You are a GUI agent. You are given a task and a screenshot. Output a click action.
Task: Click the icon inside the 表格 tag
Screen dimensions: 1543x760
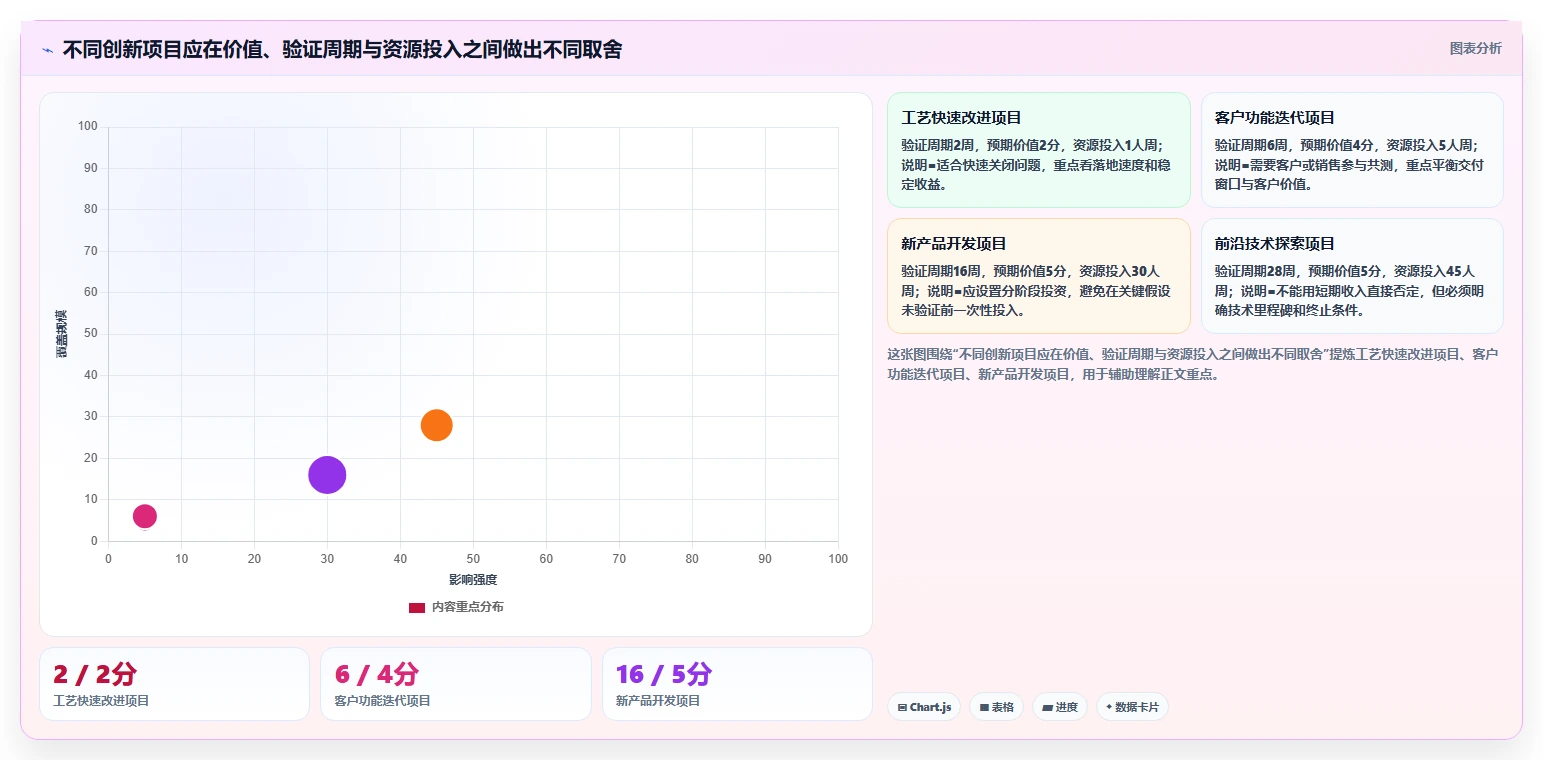(984, 707)
